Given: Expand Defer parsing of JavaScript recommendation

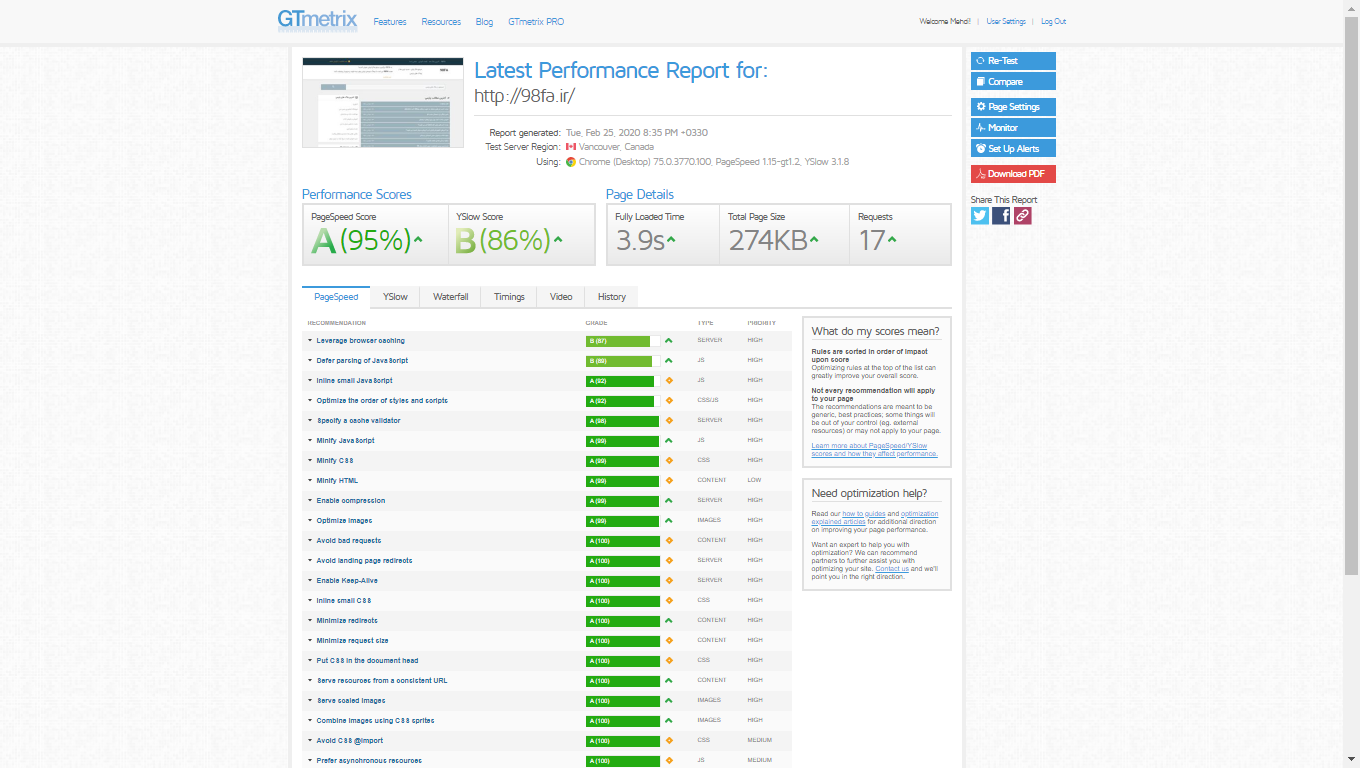Looking at the screenshot, I should point(362,361).
